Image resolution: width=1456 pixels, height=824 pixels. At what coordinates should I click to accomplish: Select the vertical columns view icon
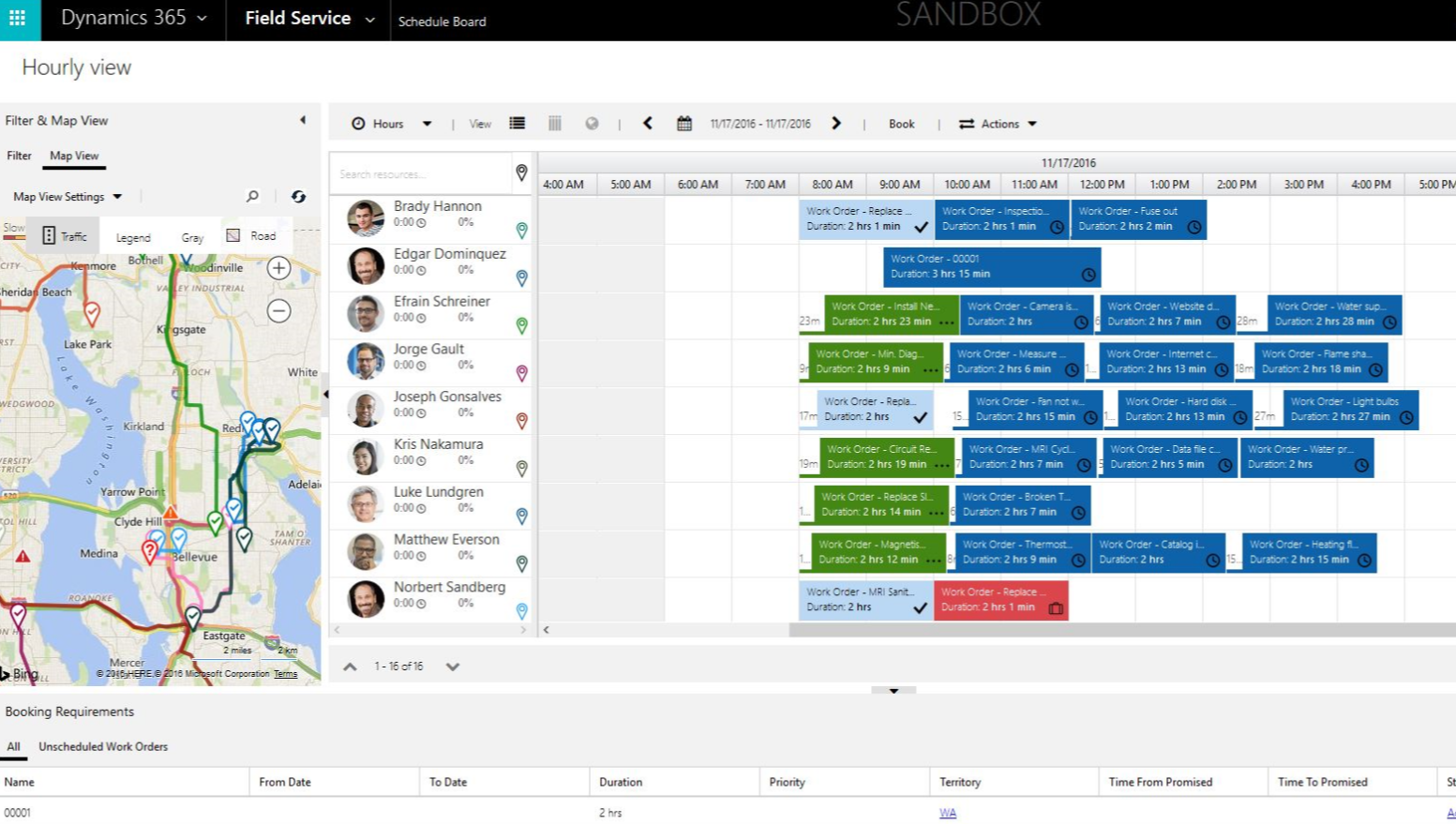coord(555,123)
